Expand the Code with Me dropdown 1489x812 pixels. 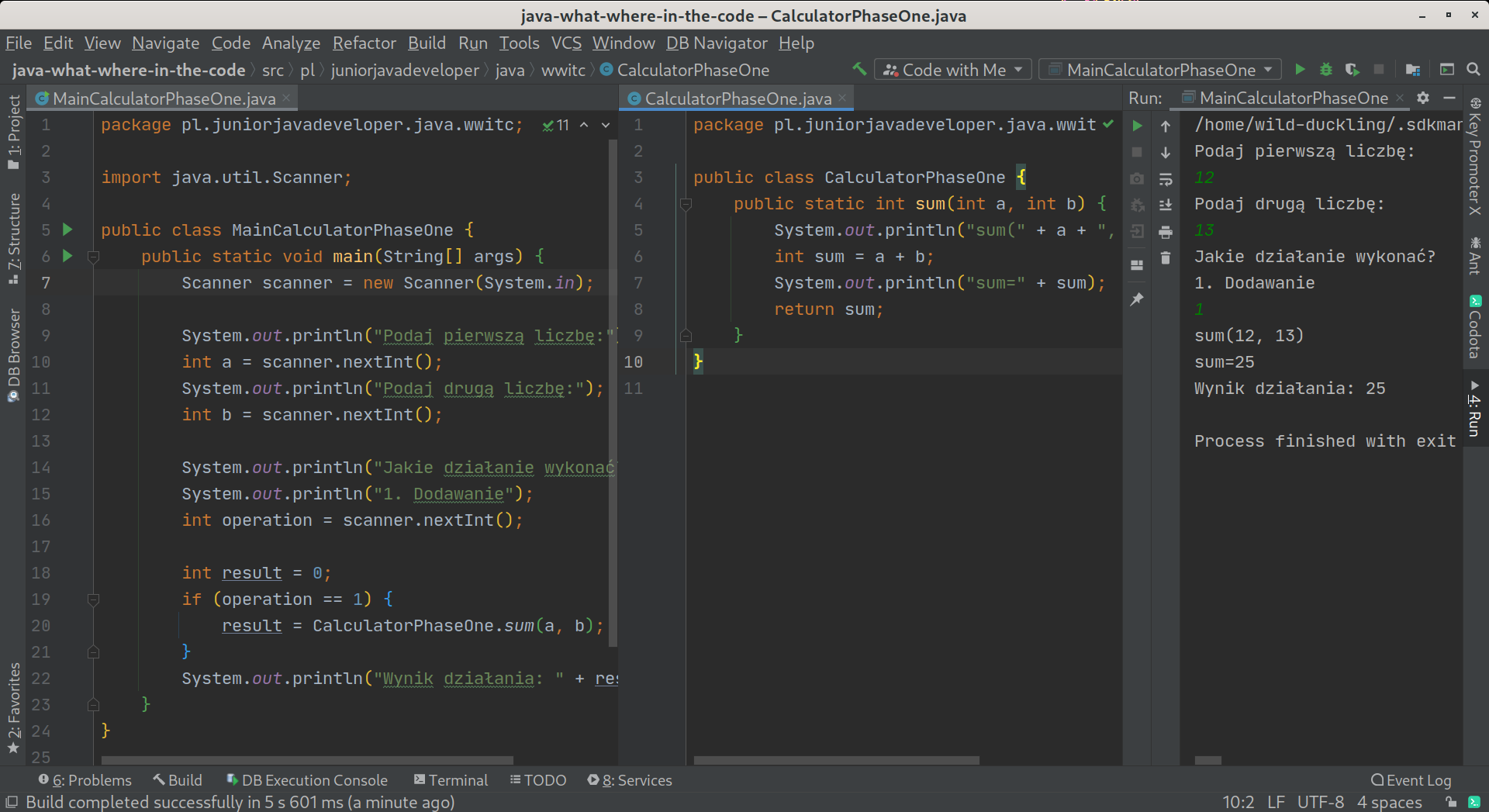click(x=953, y=70)
